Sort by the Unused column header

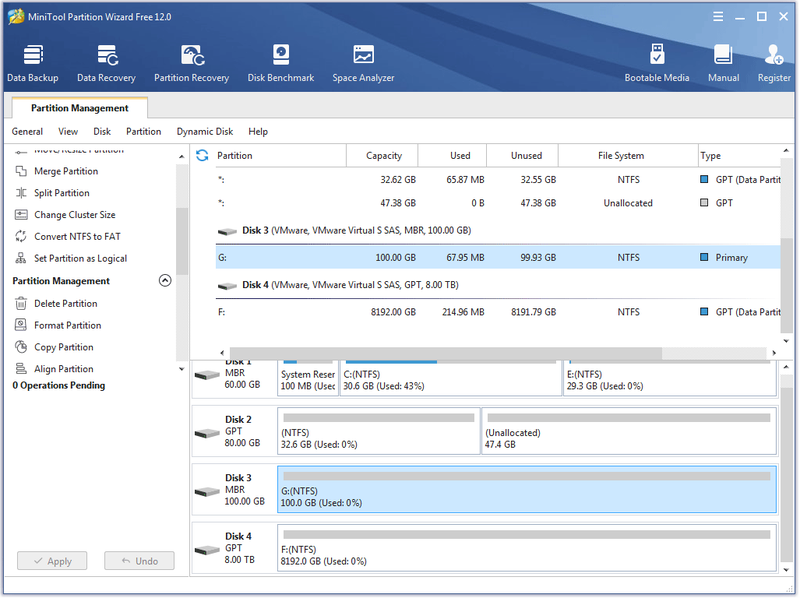[x=522, y=156]
